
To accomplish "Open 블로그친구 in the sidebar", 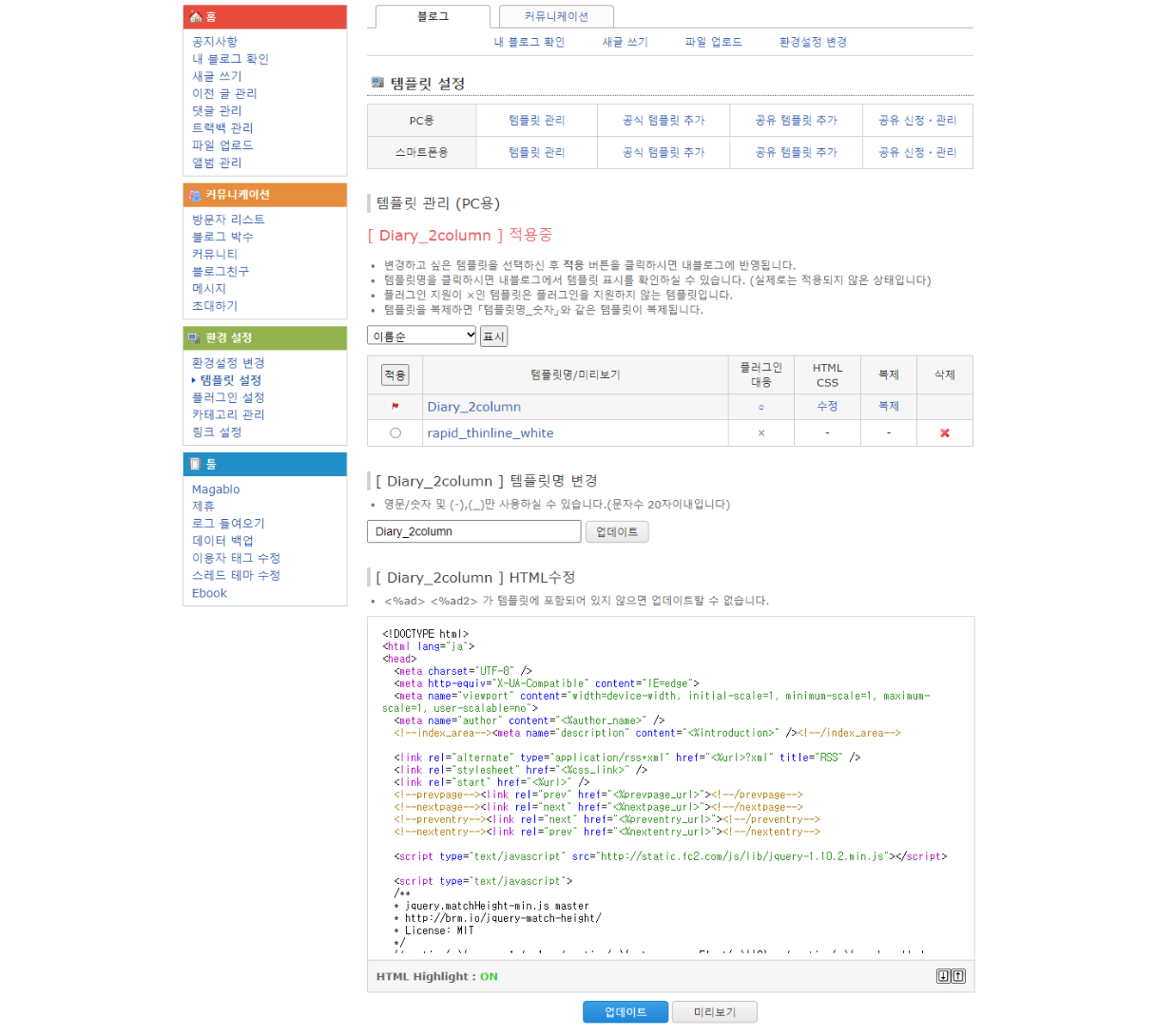I will pyautogui.click(x=221, y=272).
